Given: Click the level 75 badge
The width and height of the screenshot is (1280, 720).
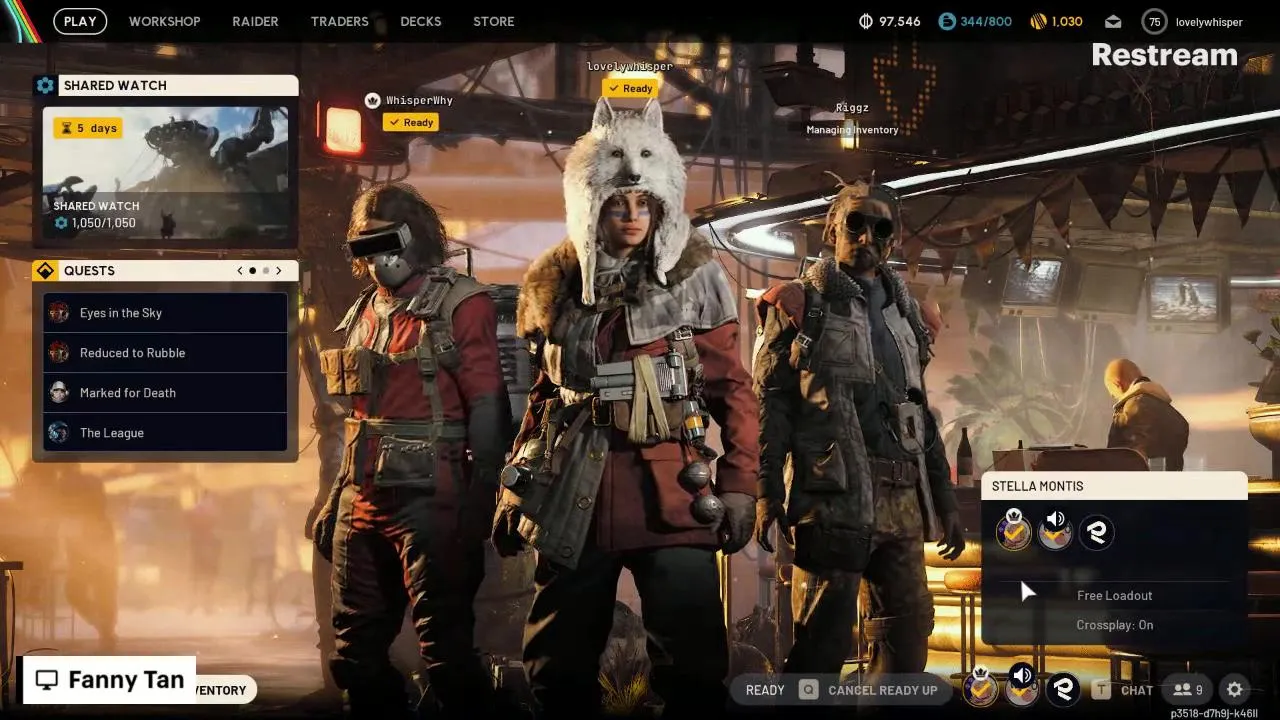Looking at the screenshot, I should click(x=1155, y=21).
